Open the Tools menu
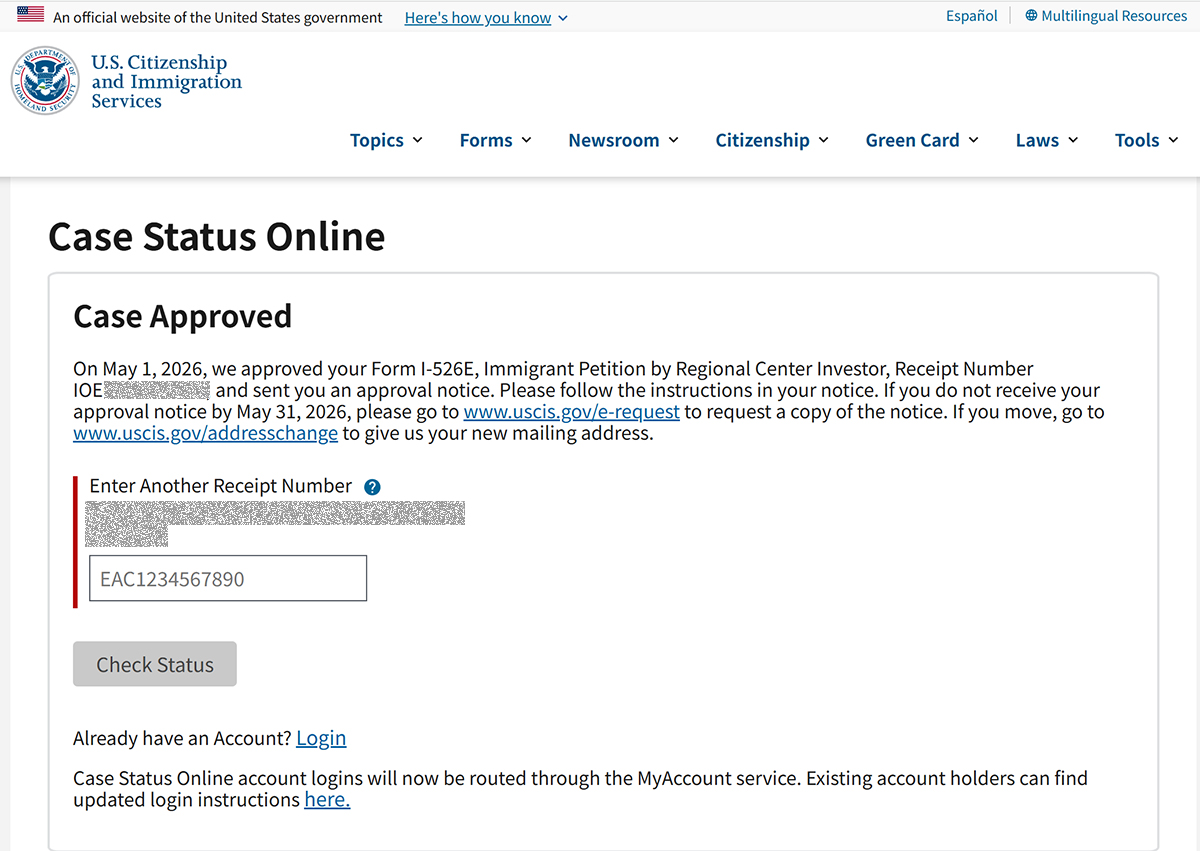This screenshot has width=1200, height=851. 1147,140
